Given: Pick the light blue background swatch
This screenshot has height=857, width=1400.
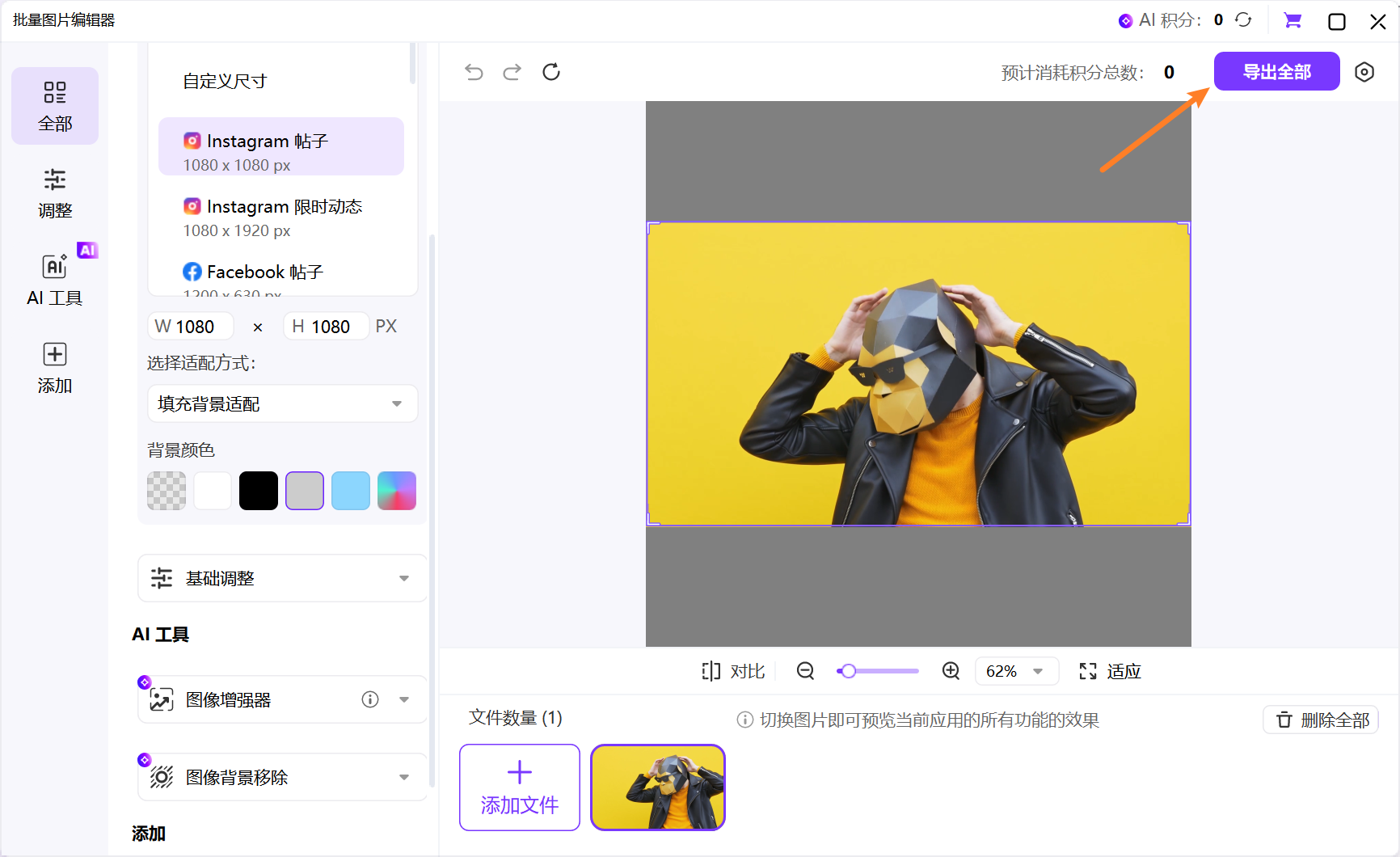Looking at the screenshot, I should (x=351, y=491).
